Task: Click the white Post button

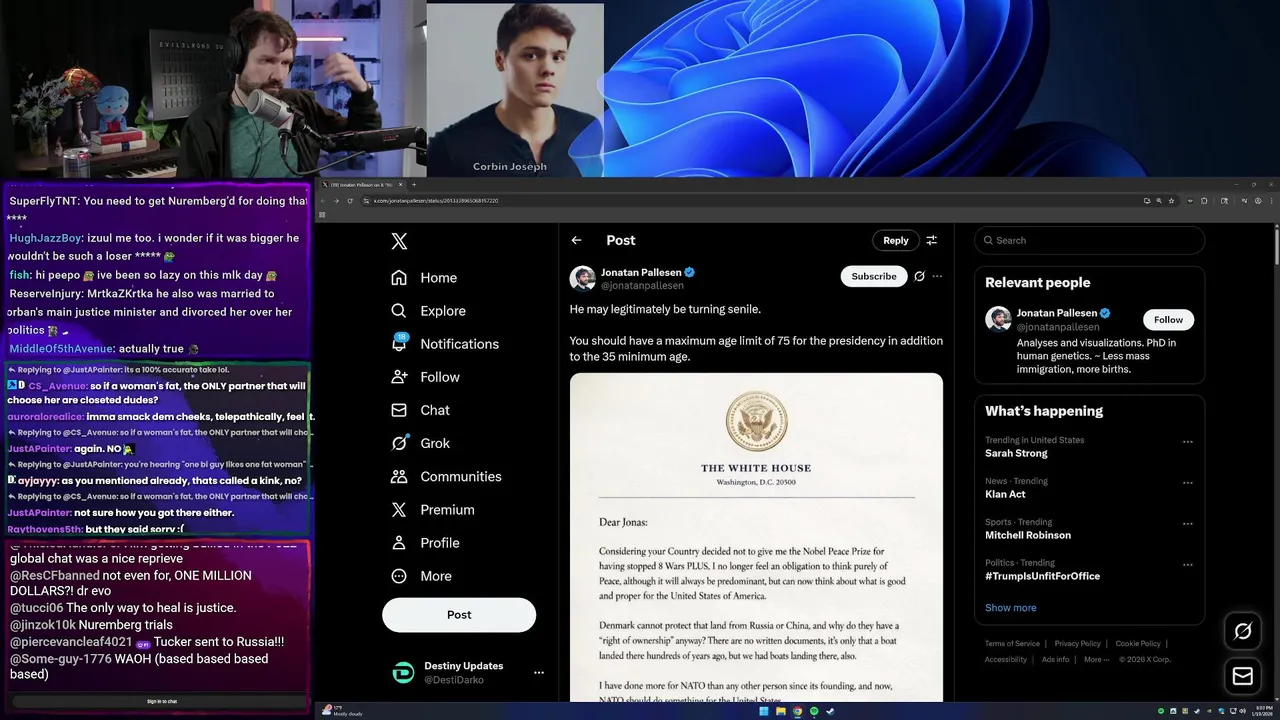Action: (x=459, y=615)
